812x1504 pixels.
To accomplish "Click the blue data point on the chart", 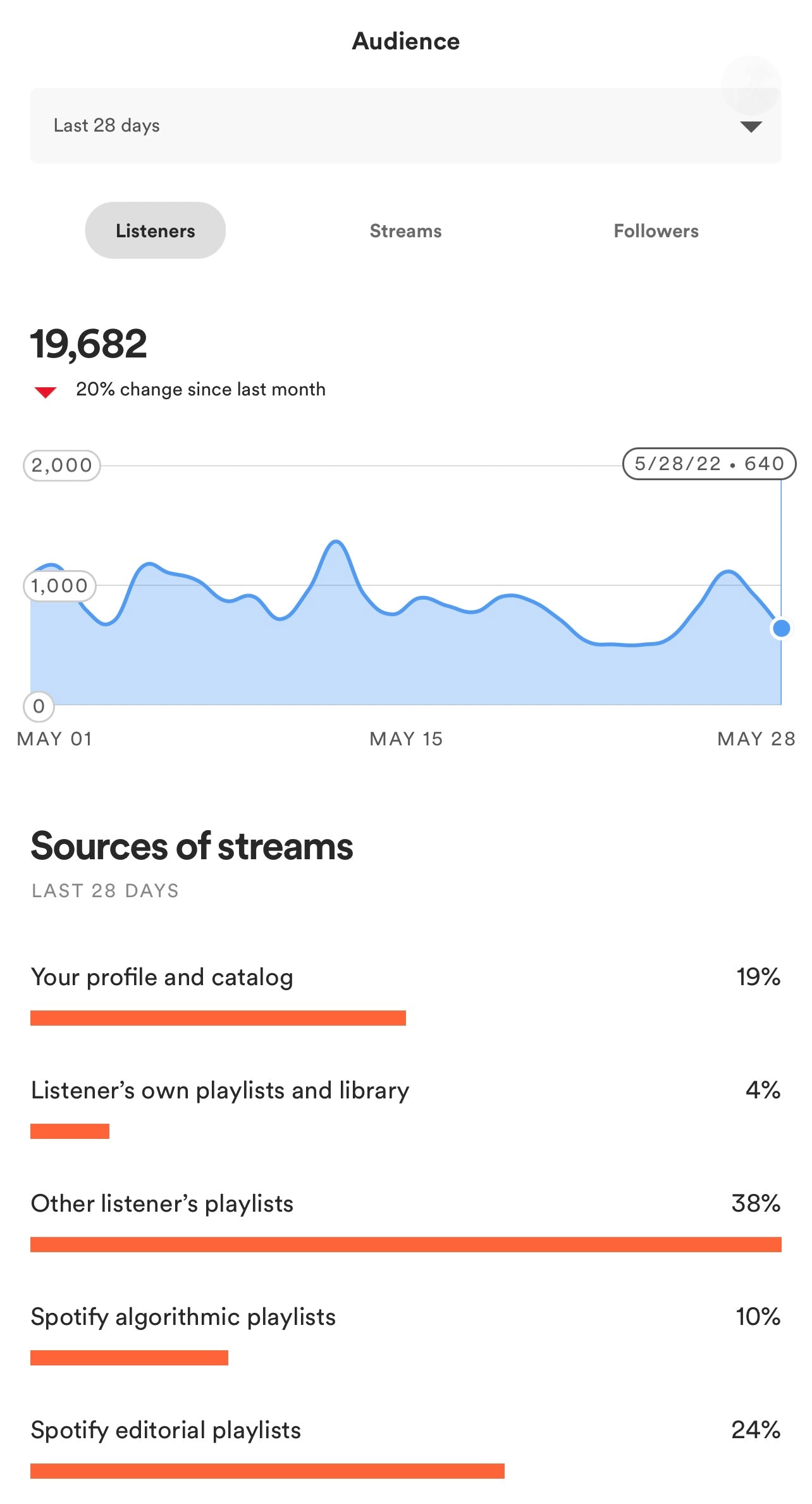I will coord(782,628).
